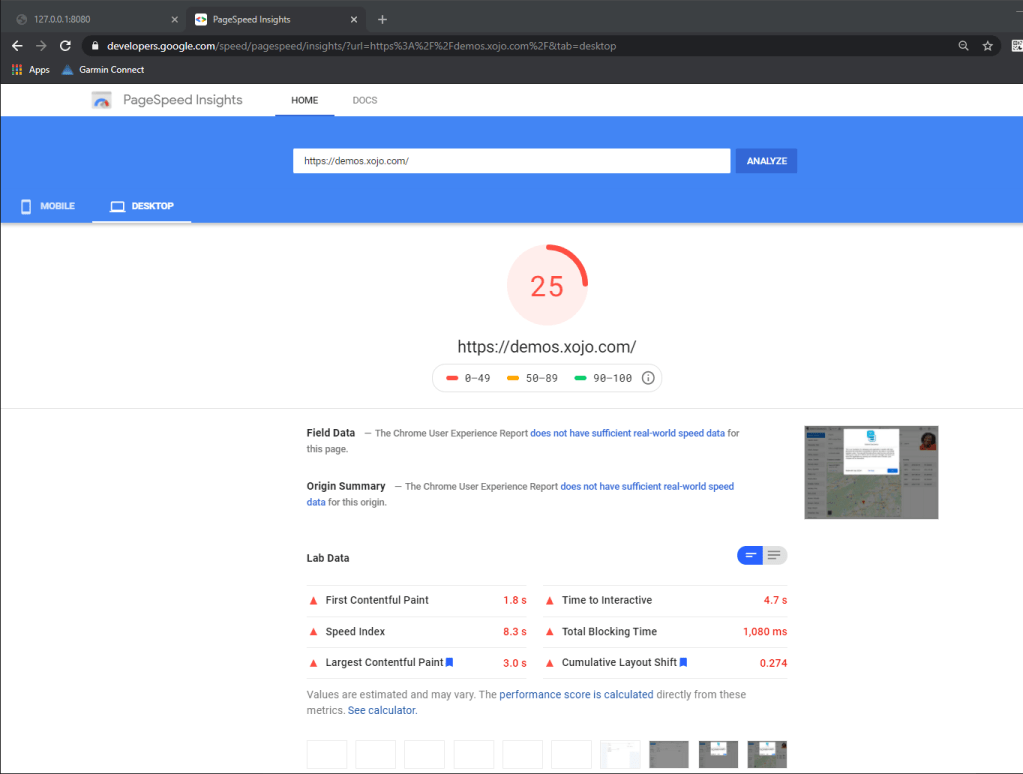The height and width of the screenshot is (774, 1023).
Task: Open a new browser tab
Action: [x=382, y=19]
